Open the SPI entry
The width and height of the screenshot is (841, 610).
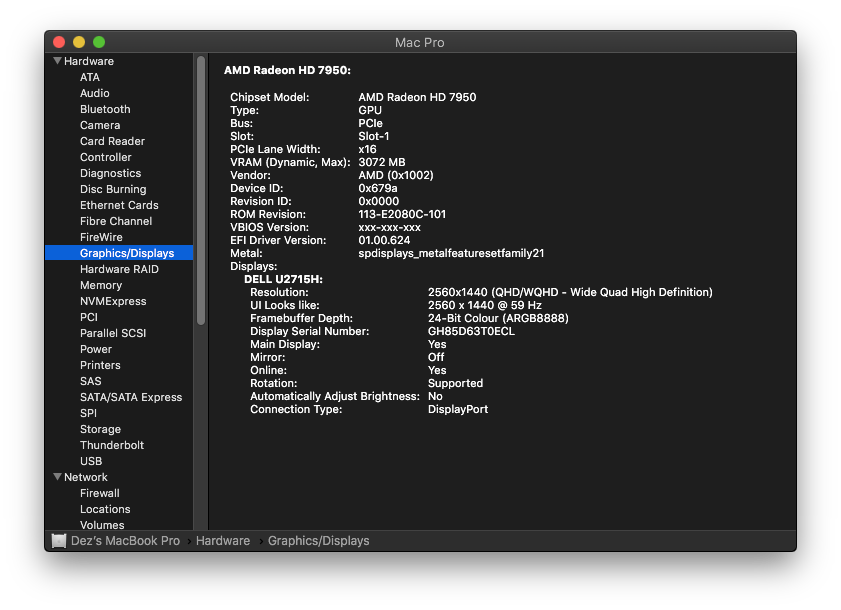[88, 413]
